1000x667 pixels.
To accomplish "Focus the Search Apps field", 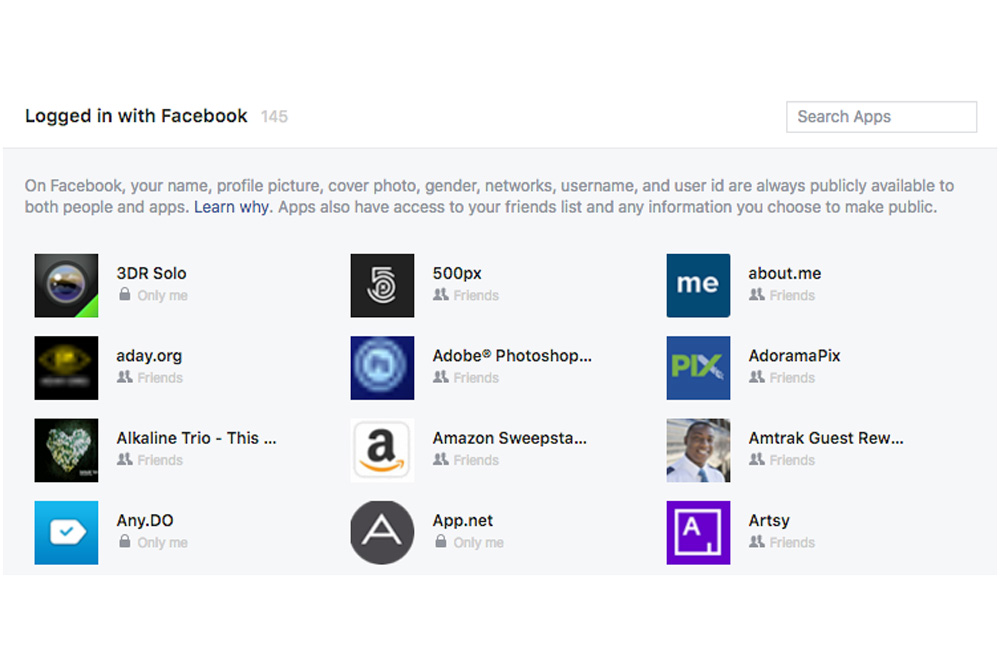I will tap(881, 117).
